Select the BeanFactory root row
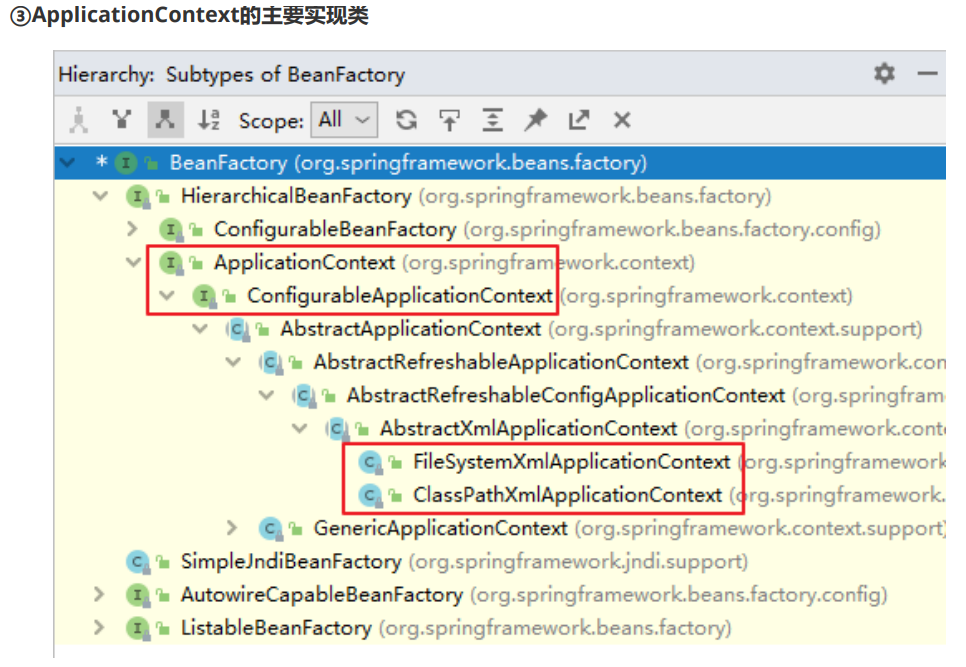The image size is (966, 667). (x=500, y=163)
